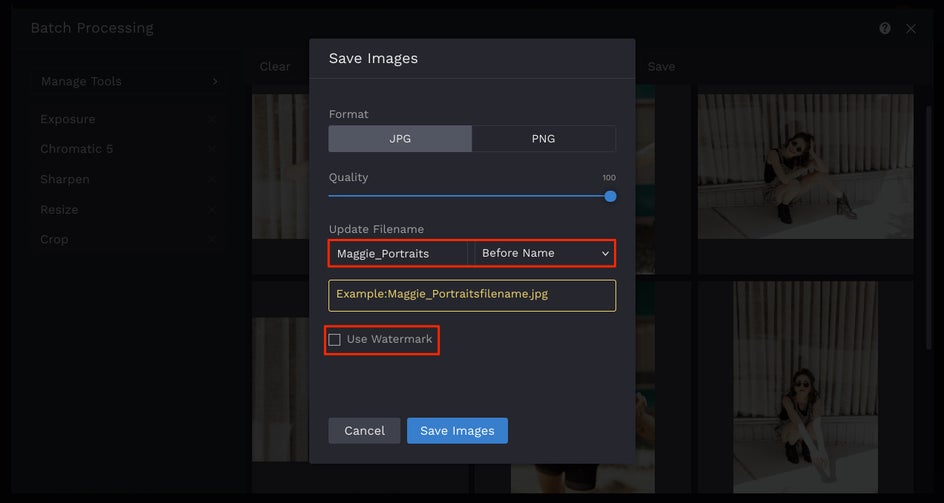Select PNG format
The width and height of the screenshot is (944, 503).
(543, 139)
